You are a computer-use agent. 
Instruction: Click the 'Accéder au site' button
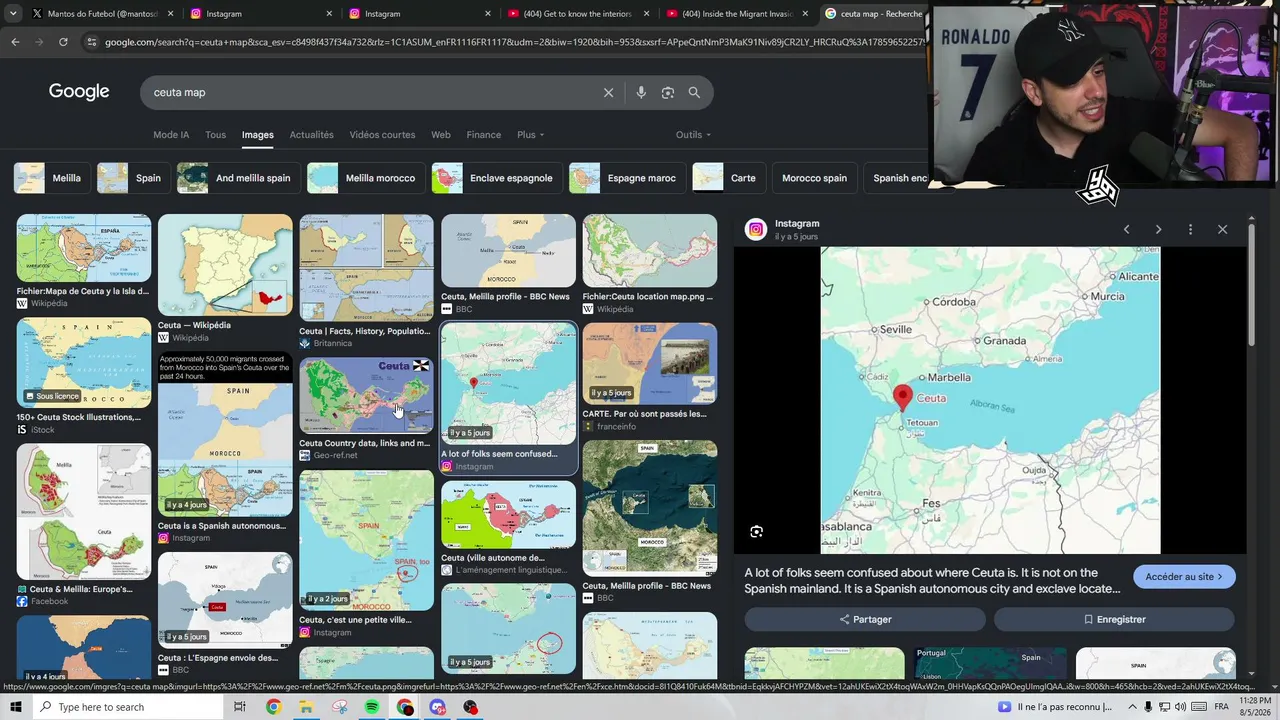pos(1184,577)
